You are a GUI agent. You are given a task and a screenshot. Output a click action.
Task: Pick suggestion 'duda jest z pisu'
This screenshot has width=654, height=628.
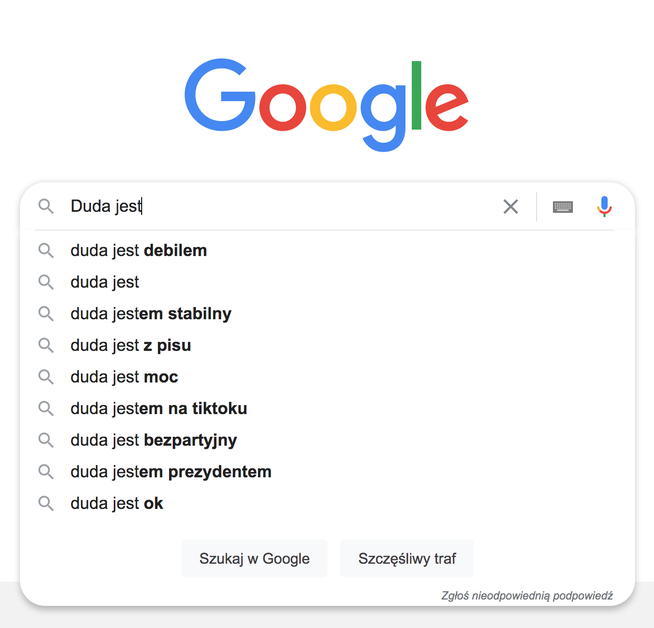coord(130,345)
